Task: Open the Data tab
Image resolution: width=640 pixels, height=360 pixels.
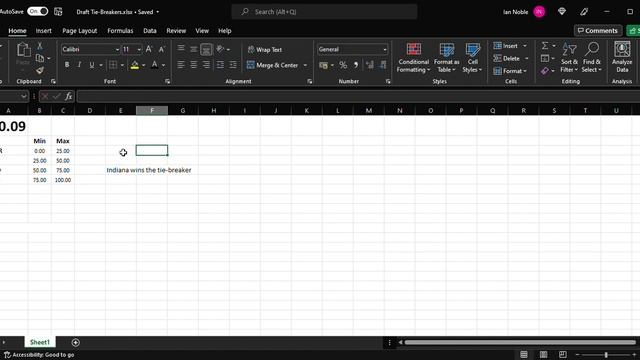Action: pos(150,31)
